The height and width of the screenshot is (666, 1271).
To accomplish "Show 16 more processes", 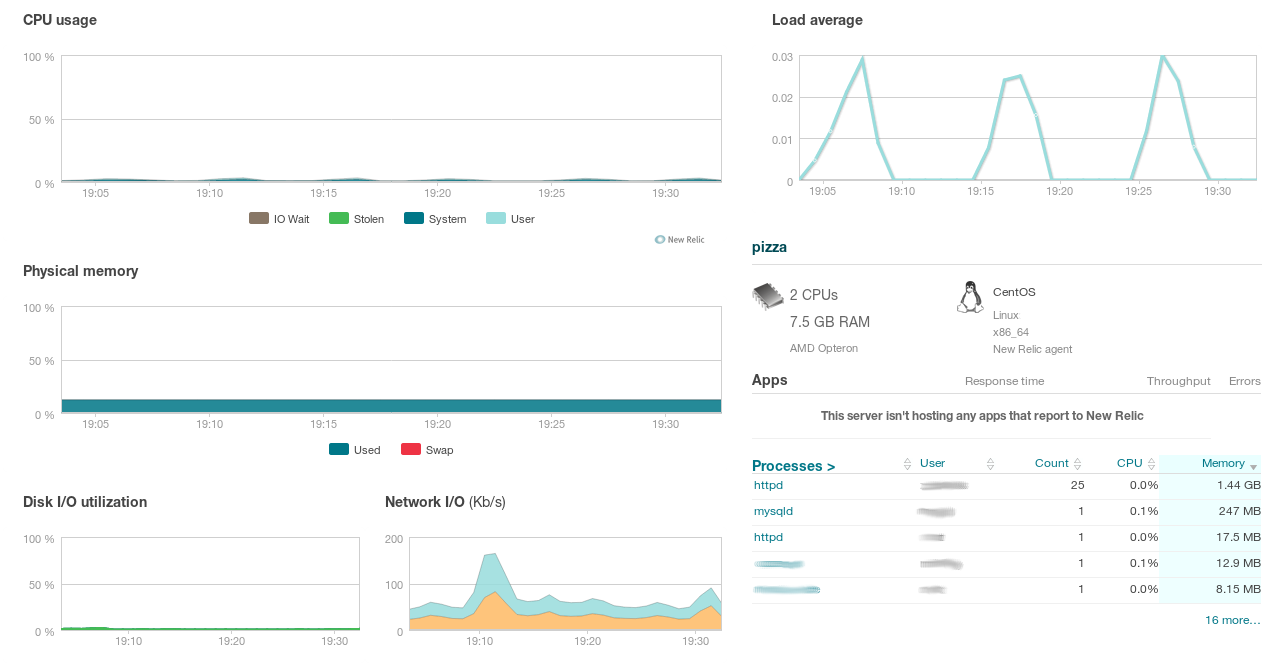I will pyautogui.click(x=1233, y=620).
